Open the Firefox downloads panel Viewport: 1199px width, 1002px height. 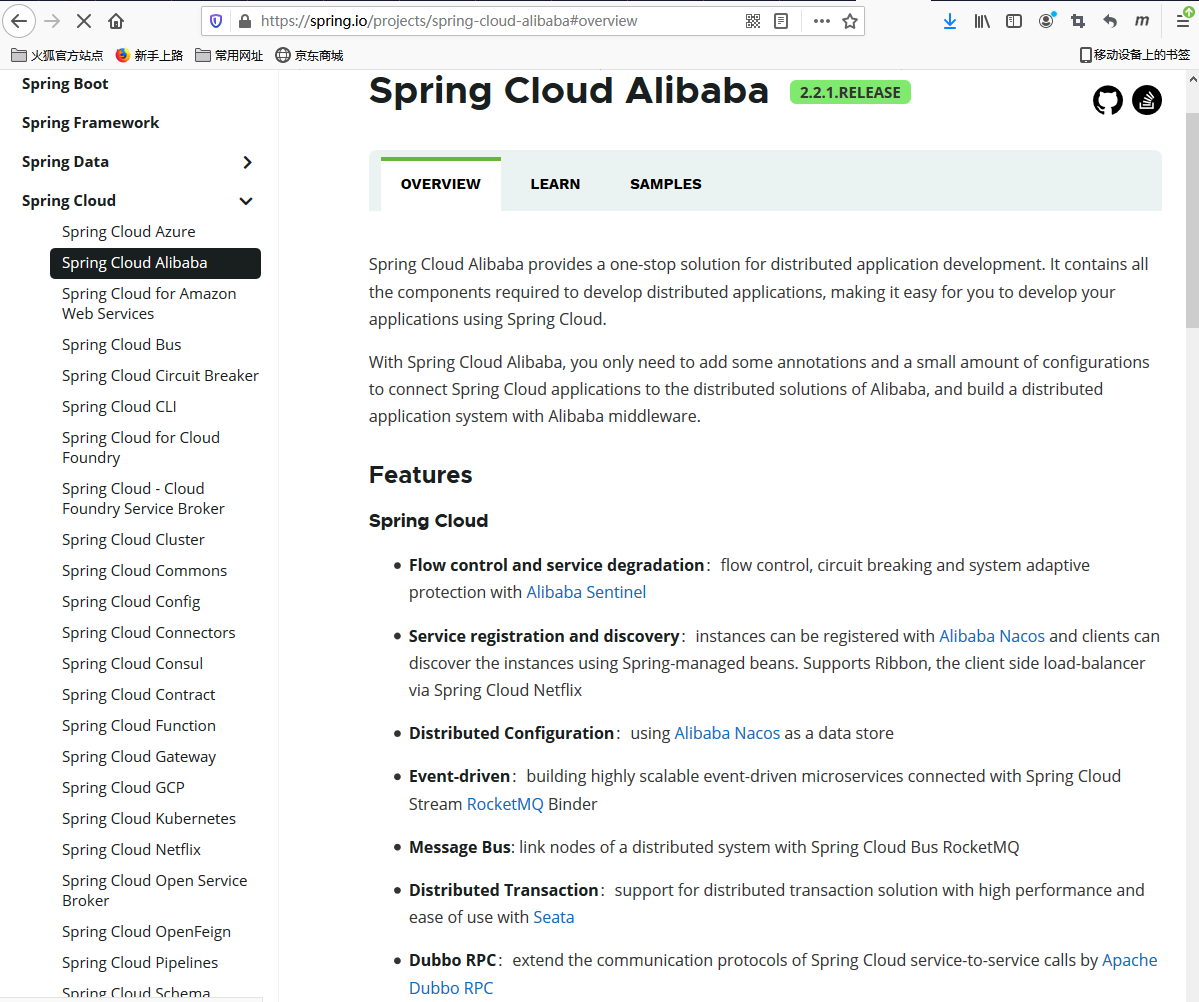(950, 21)
